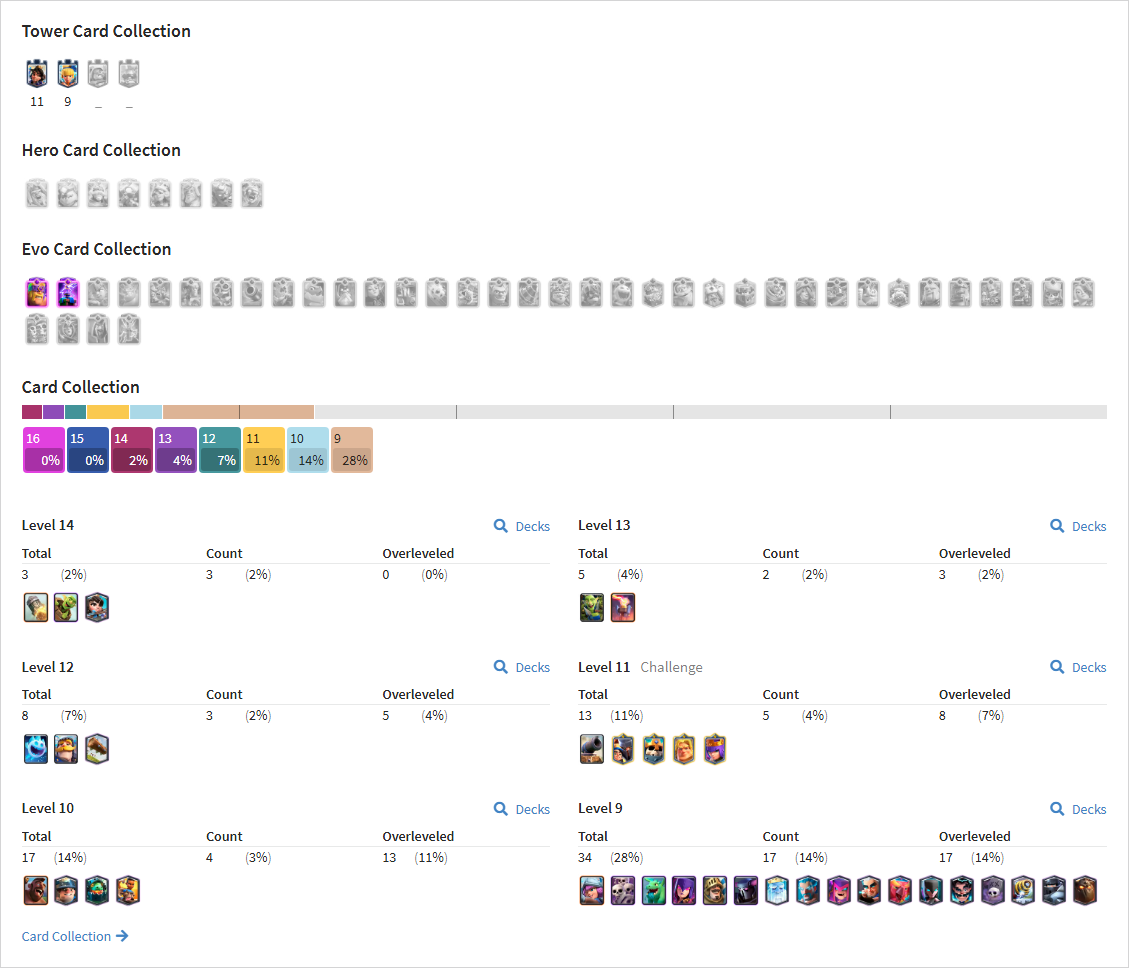1129x968 pixels.
Task: Open the first unlocked Evo card
Action: click(x=37, y=292)
